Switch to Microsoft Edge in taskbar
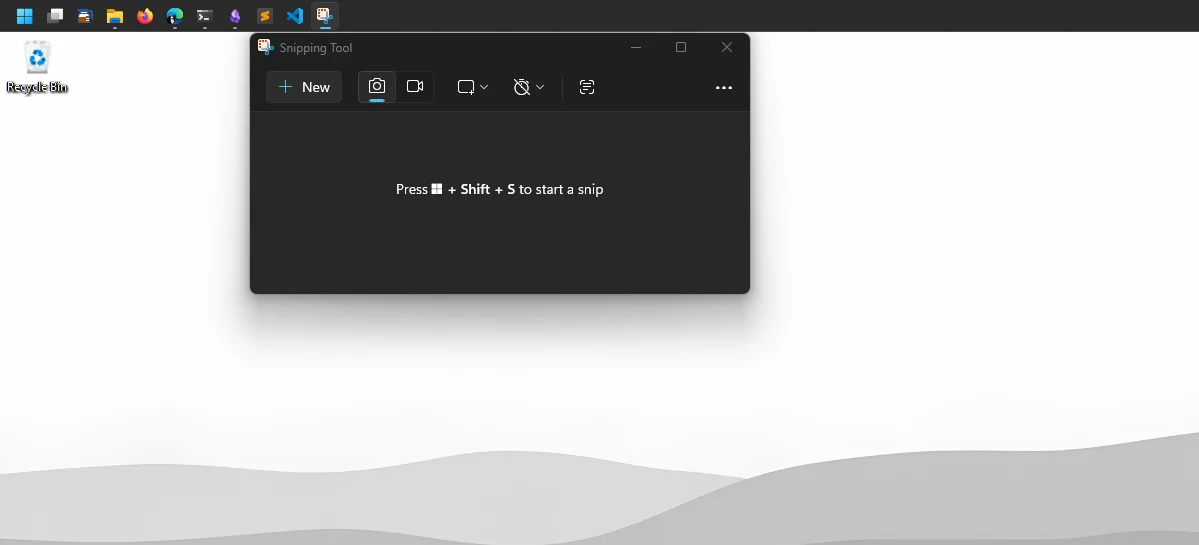 pos(174,16)
